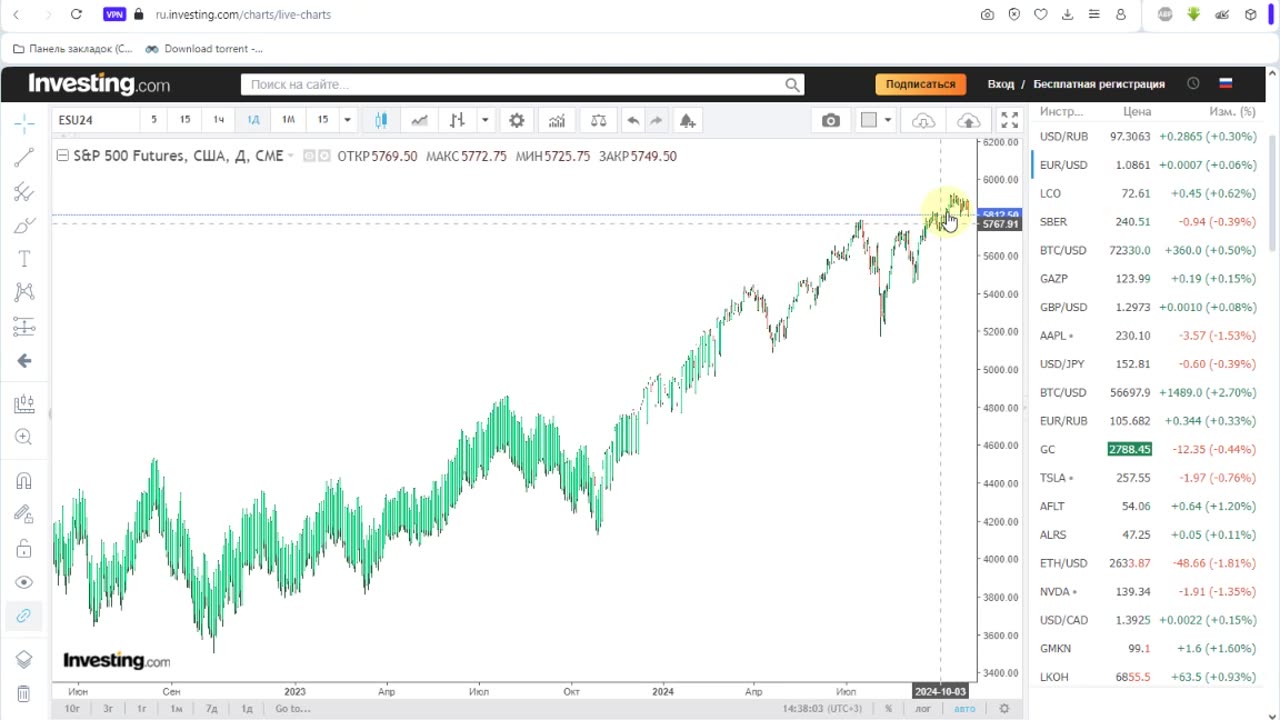Click the Подписаться subscribe button
Viewport: 1280px width, 720px height.
coord(920,84)
